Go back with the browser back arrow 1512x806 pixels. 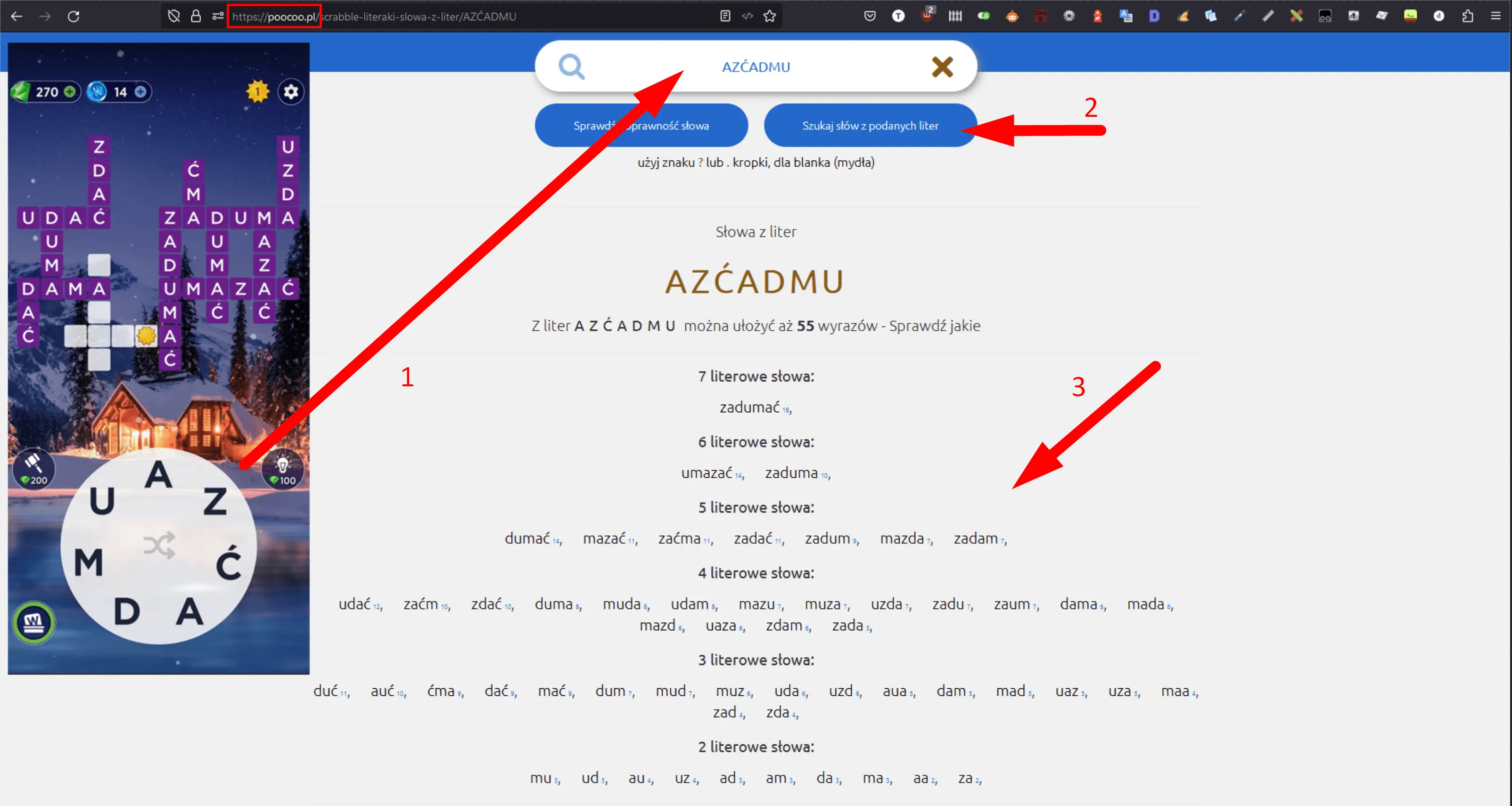(x=16, y=16)
